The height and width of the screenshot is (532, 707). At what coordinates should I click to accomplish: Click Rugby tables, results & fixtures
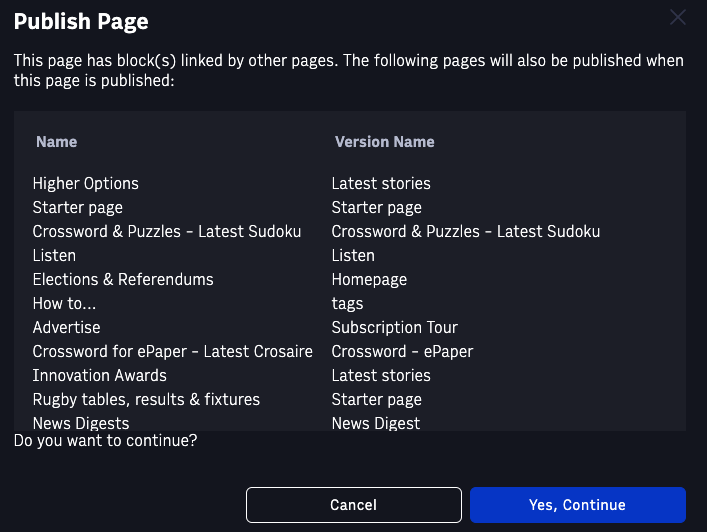(146, 399)
